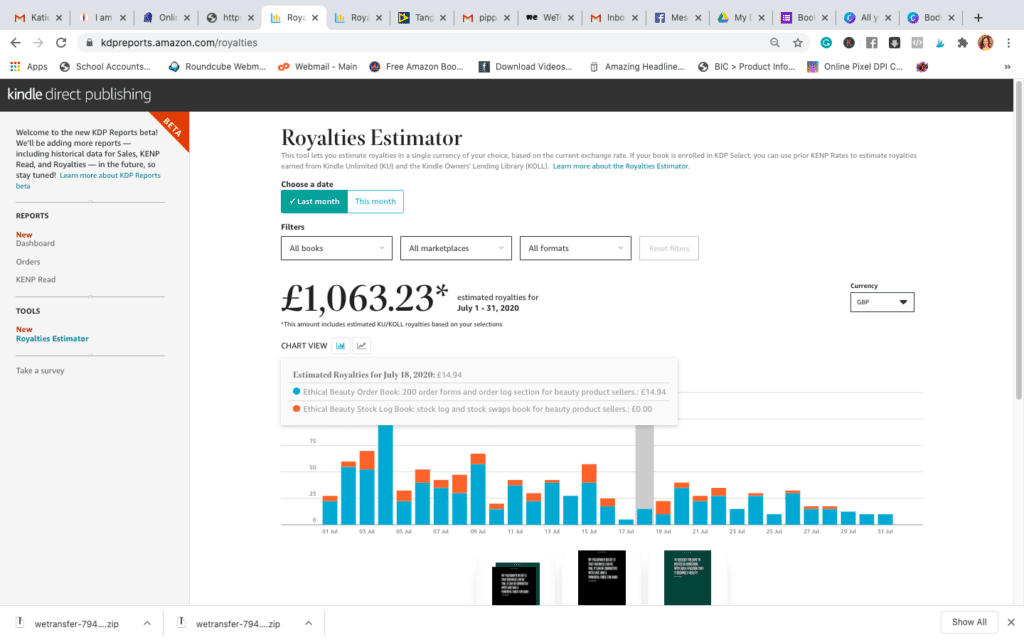Open Dashboard report in sidebar
The image size is (1024, 640).
[x=35, y=243]
